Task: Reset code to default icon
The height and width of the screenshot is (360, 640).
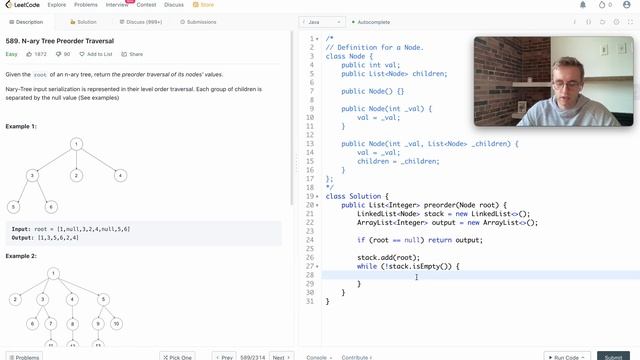Action: 602,22
